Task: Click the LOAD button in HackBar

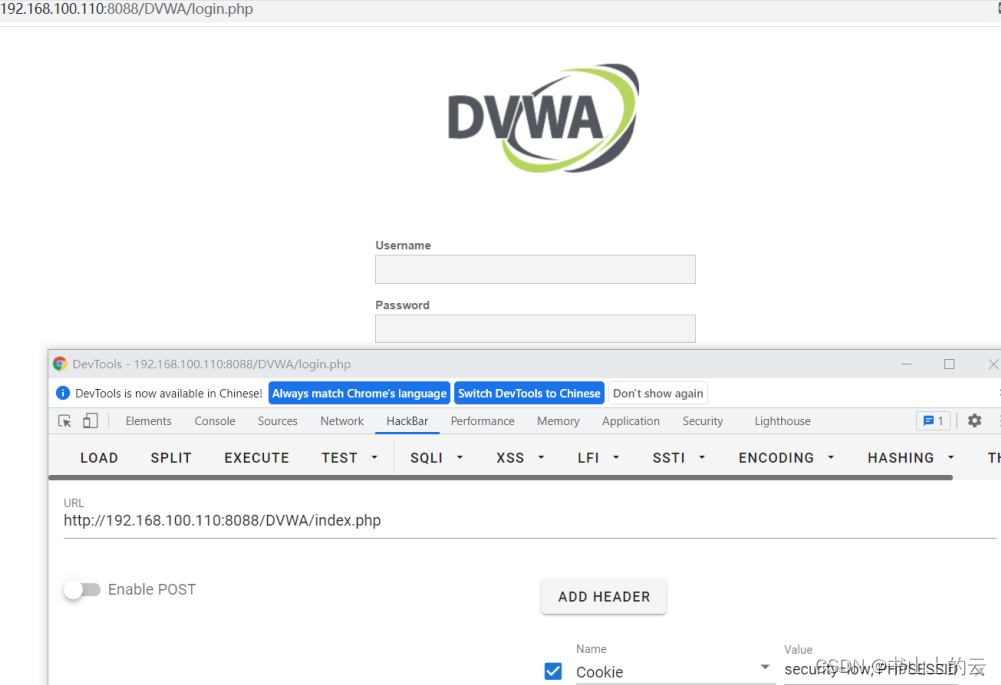Action: [x=99, y=458]
